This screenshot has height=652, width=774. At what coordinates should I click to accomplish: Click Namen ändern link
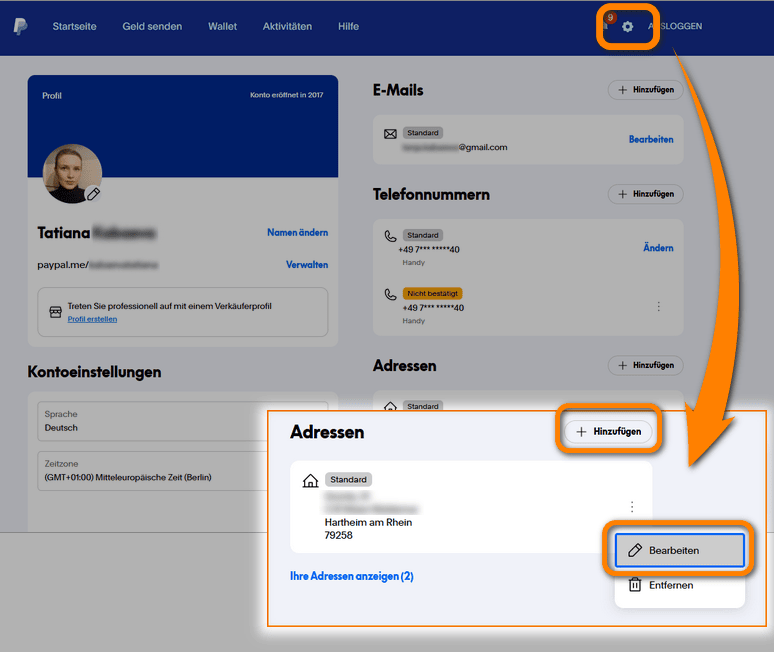[298, 232]
